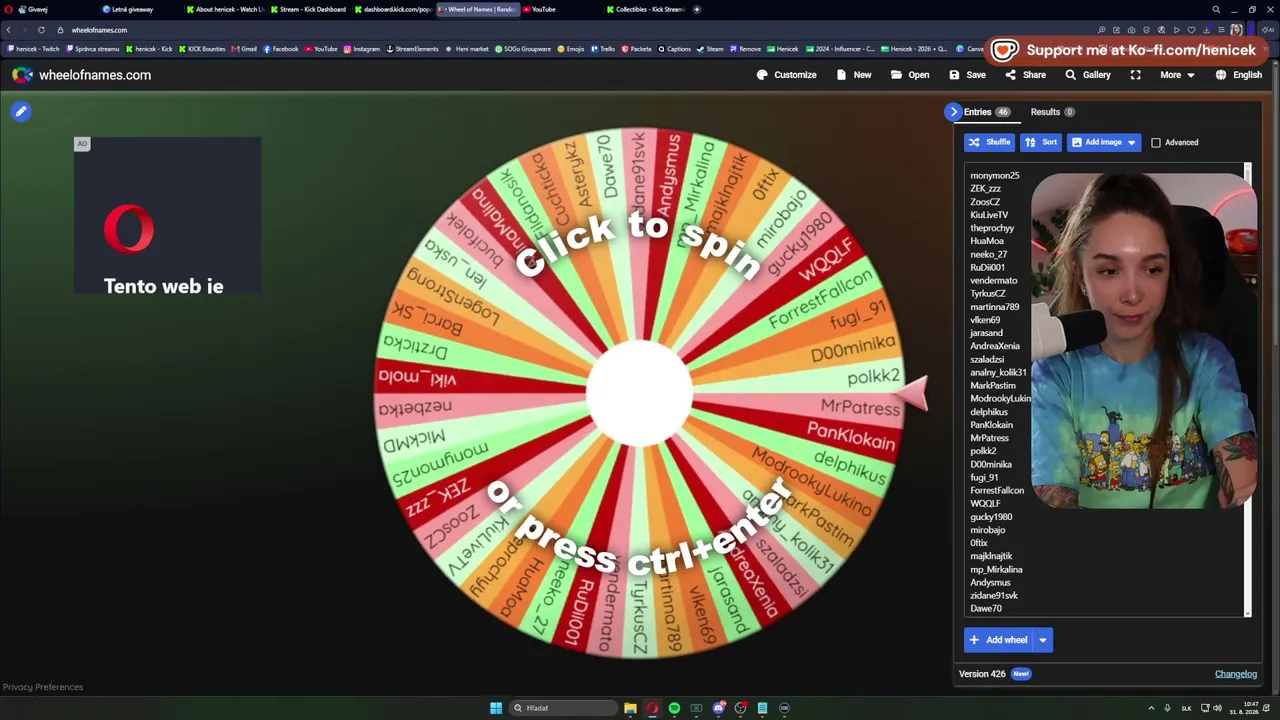This screenshot has height=720, width=1280.
Task: Open Privacy Preferences link
Action: 43,687
